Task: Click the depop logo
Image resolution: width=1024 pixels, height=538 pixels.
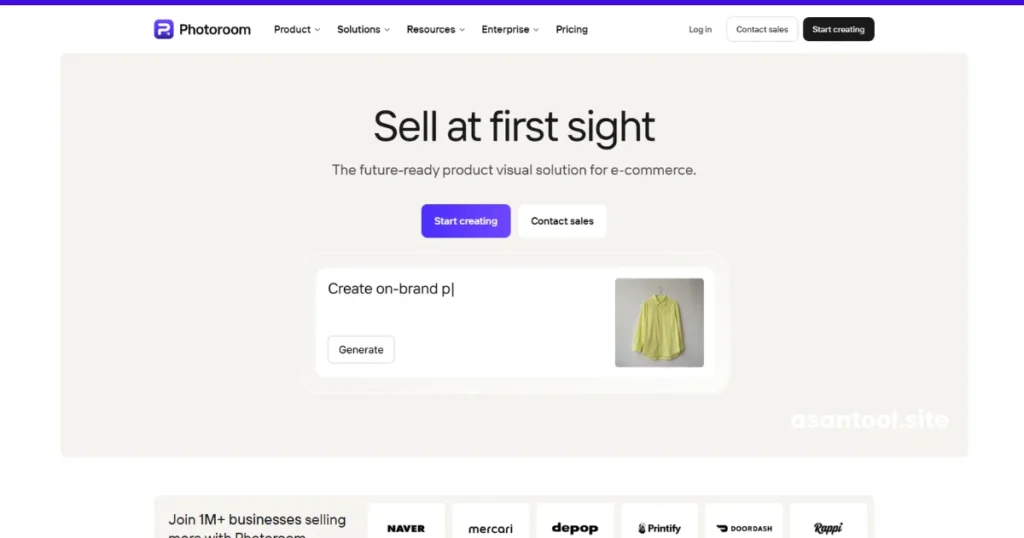Action: [575, 528]
